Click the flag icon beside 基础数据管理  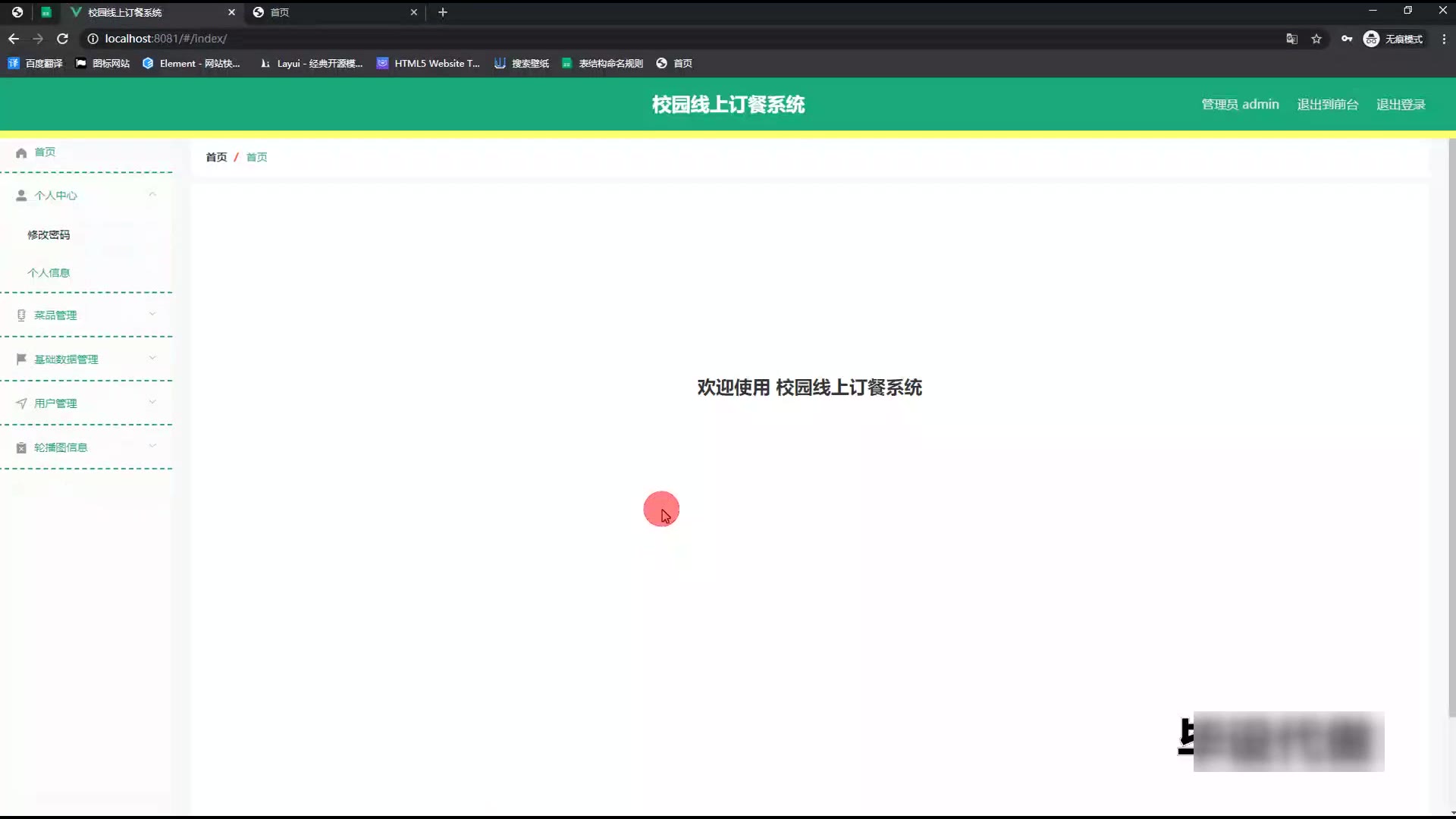(21, 359)
